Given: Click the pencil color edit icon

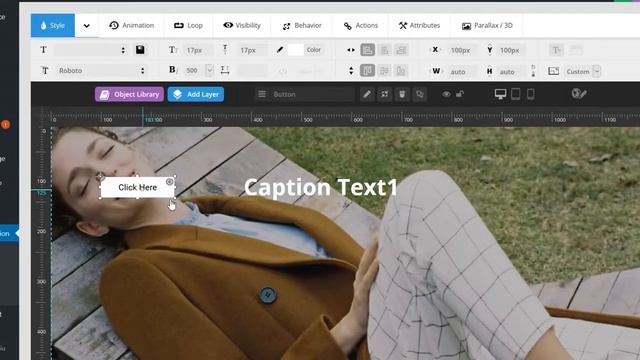Looking at the screenshot, I should pyautogui.click(x=280, y=50).
